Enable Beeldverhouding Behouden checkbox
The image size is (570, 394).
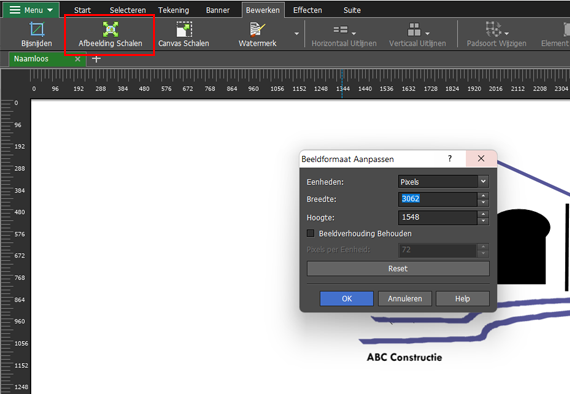point(310,233)
